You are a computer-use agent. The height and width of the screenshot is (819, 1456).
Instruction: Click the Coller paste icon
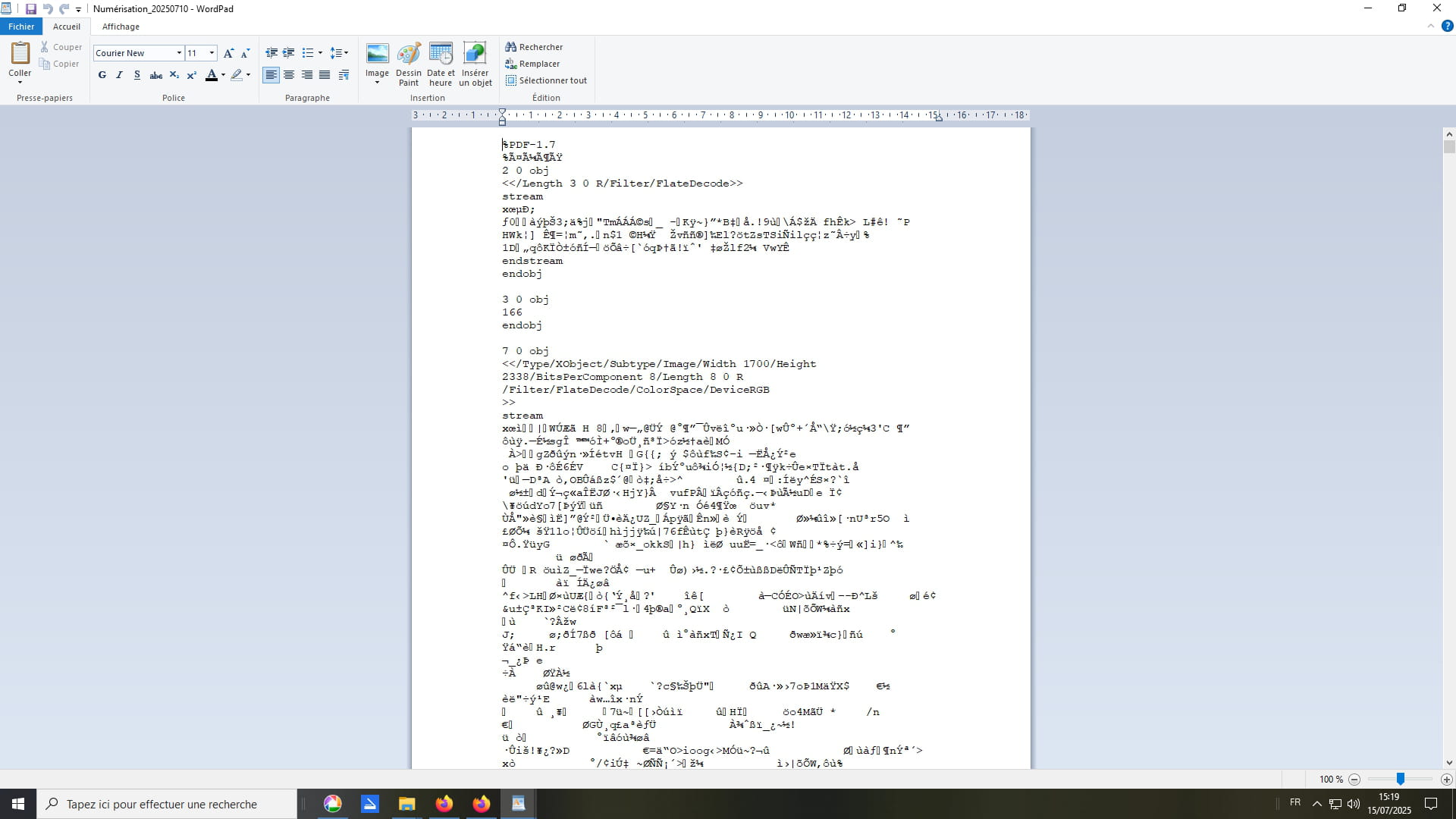pyautogui.click(x=20, y=53)
